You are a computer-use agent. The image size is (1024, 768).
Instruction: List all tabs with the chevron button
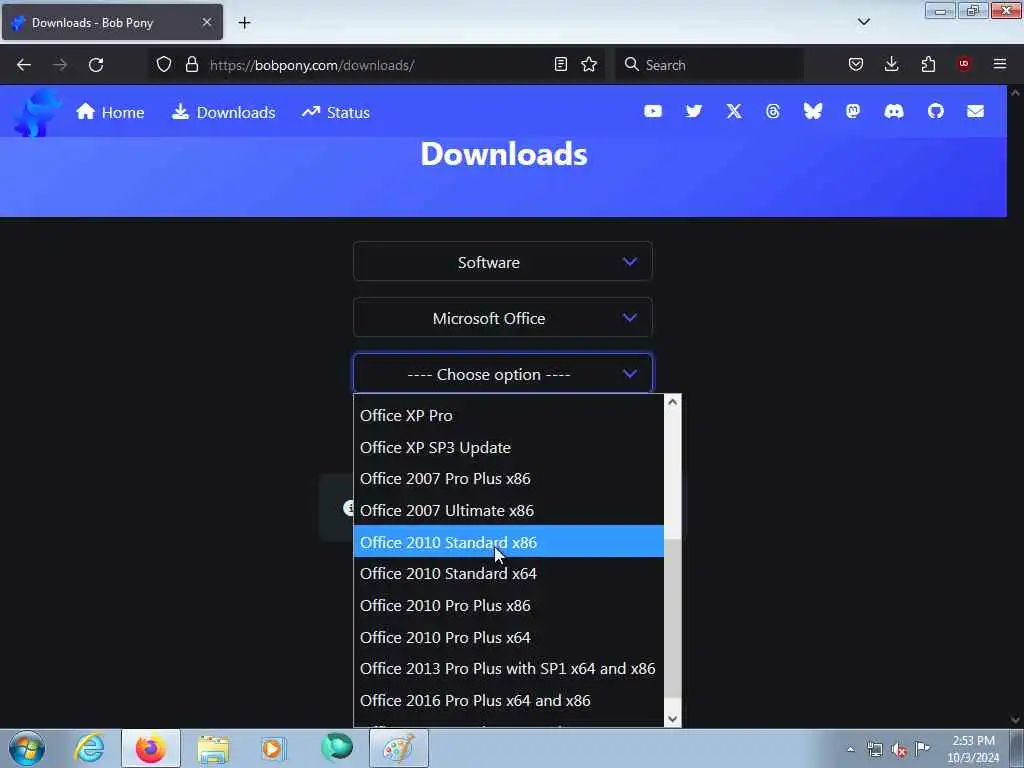click(863, 22)
